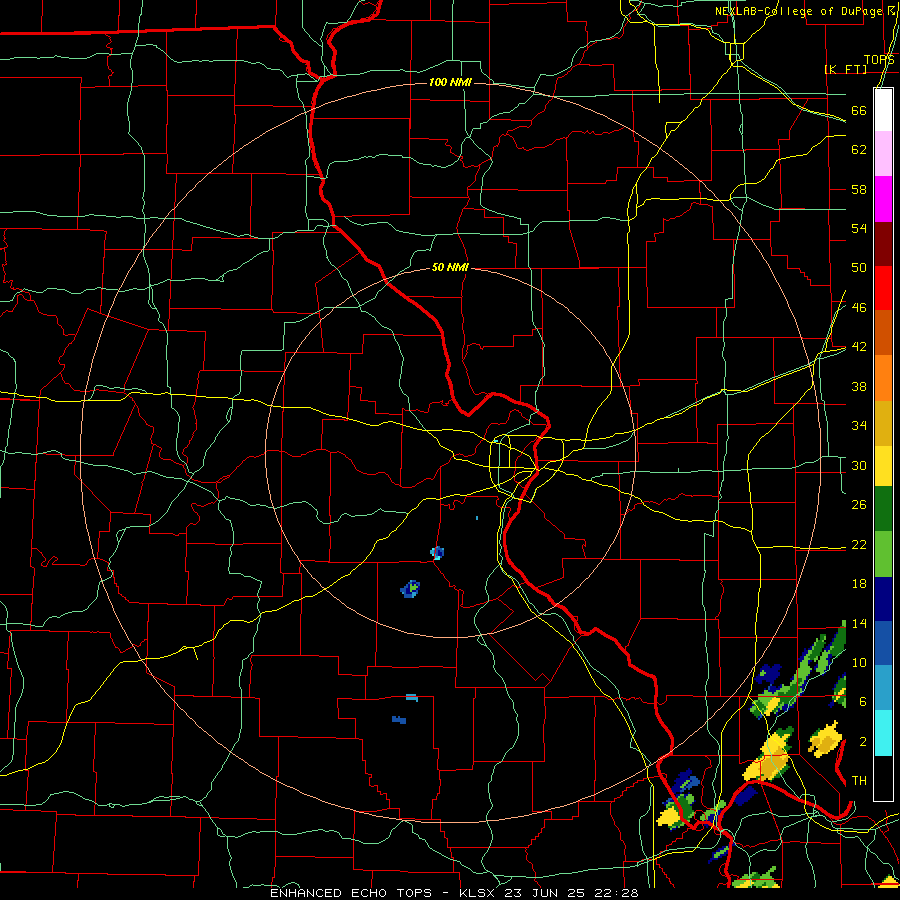Pick the dark green swatch near 26
The width and height of the screenshot is (900, 900).
pos(883,509)
